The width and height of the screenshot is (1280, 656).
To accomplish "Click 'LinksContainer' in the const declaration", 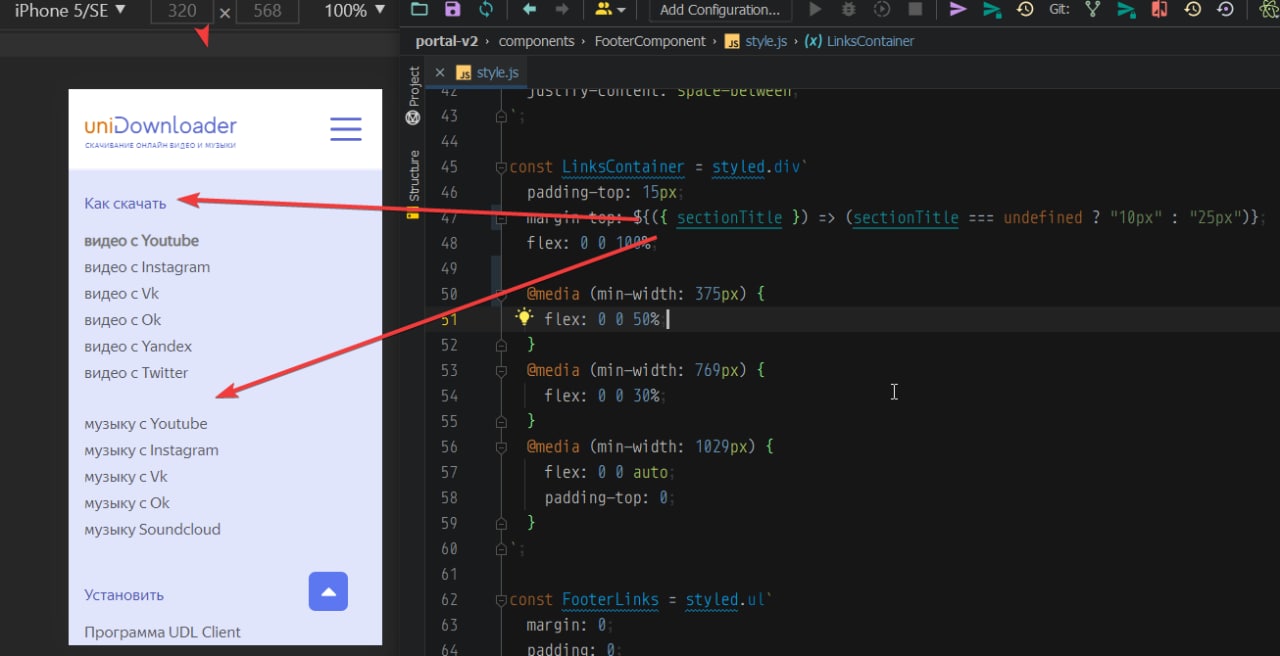I will tap(623, 167).
